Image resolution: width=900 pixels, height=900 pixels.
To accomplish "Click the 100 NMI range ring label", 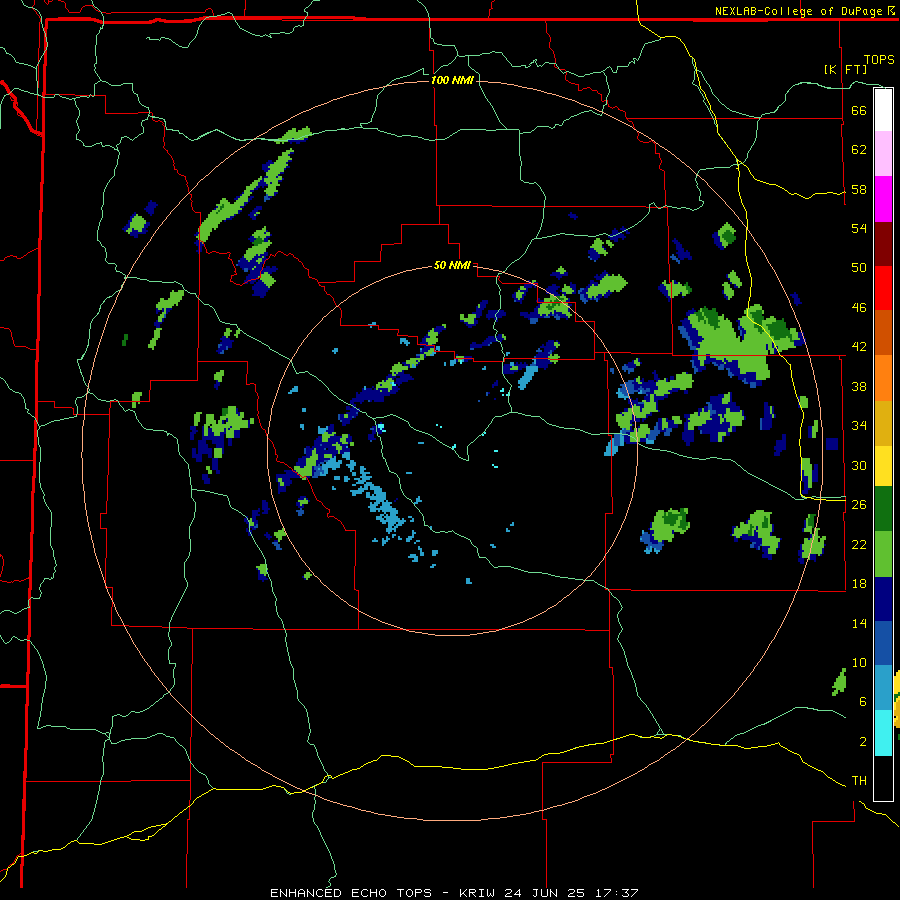I will [x=452, y=80].
